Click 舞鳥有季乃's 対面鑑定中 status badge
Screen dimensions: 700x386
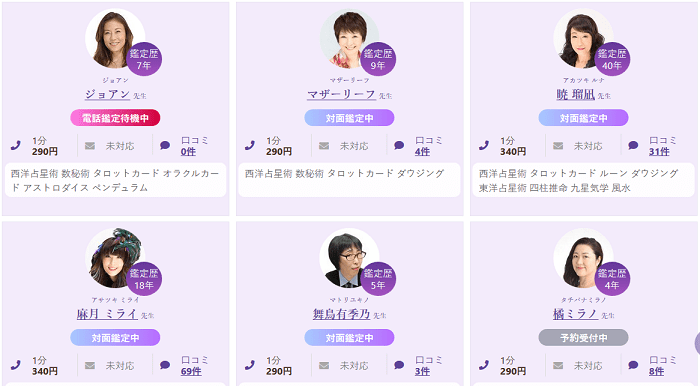349,337
